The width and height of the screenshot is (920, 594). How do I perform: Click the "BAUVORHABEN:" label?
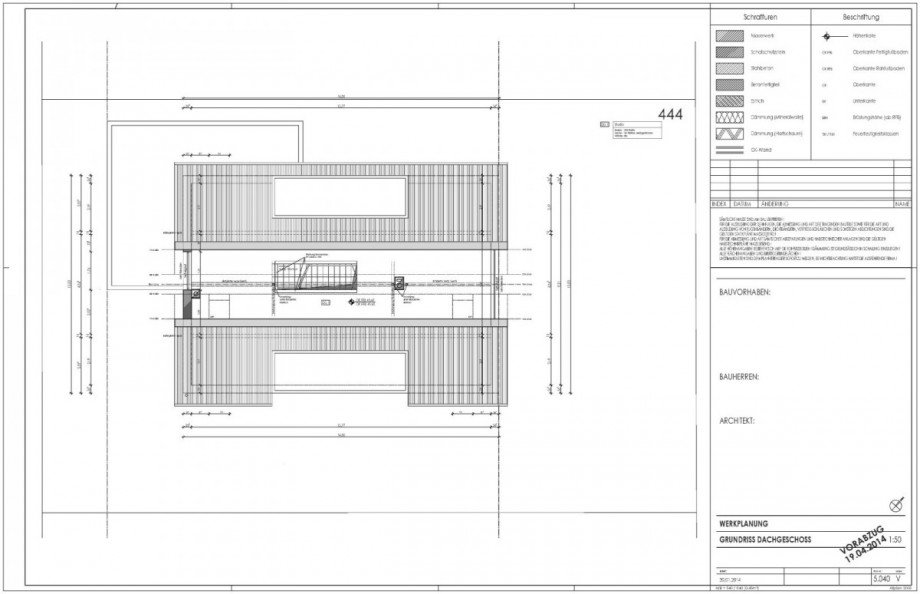point(745,292)
